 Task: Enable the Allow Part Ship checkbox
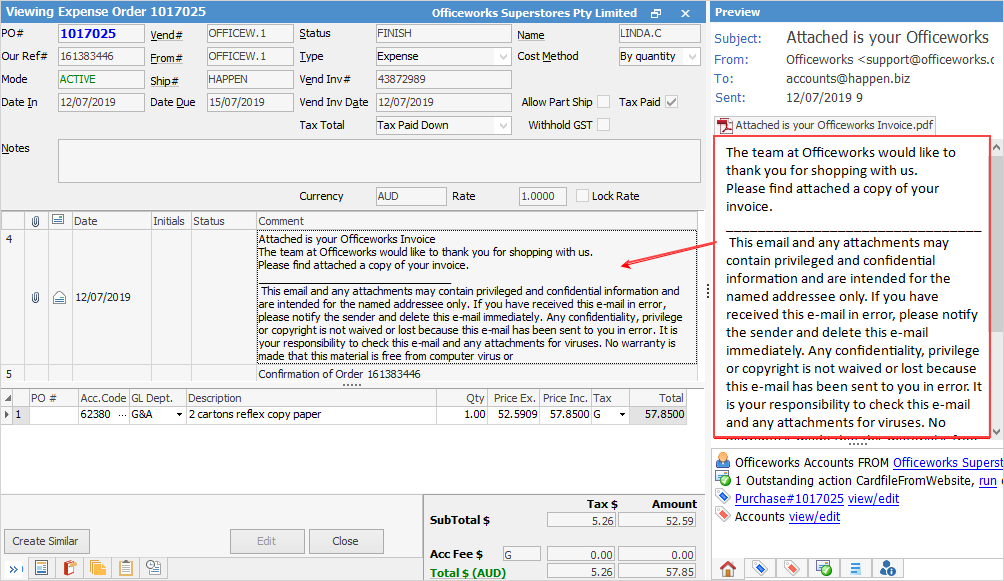pos(603,102)
